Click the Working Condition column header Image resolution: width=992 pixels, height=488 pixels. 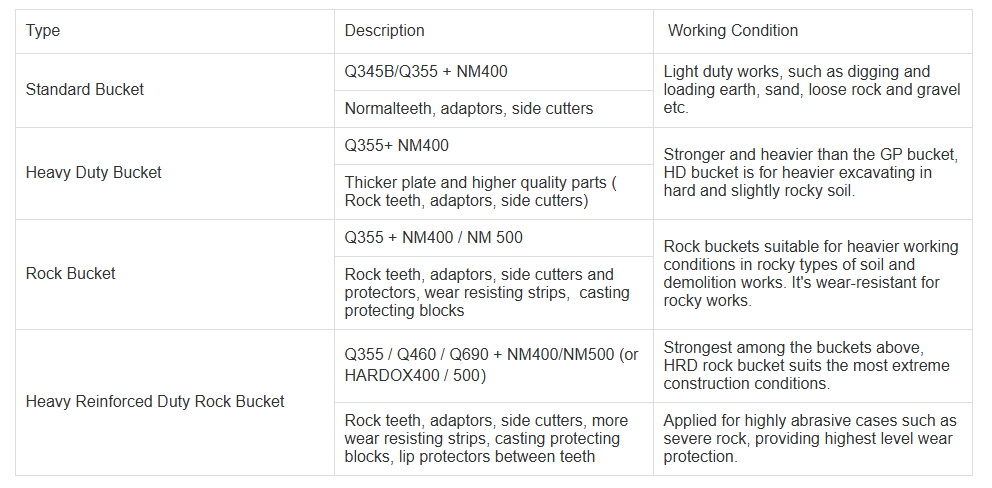tap(732, 31)
